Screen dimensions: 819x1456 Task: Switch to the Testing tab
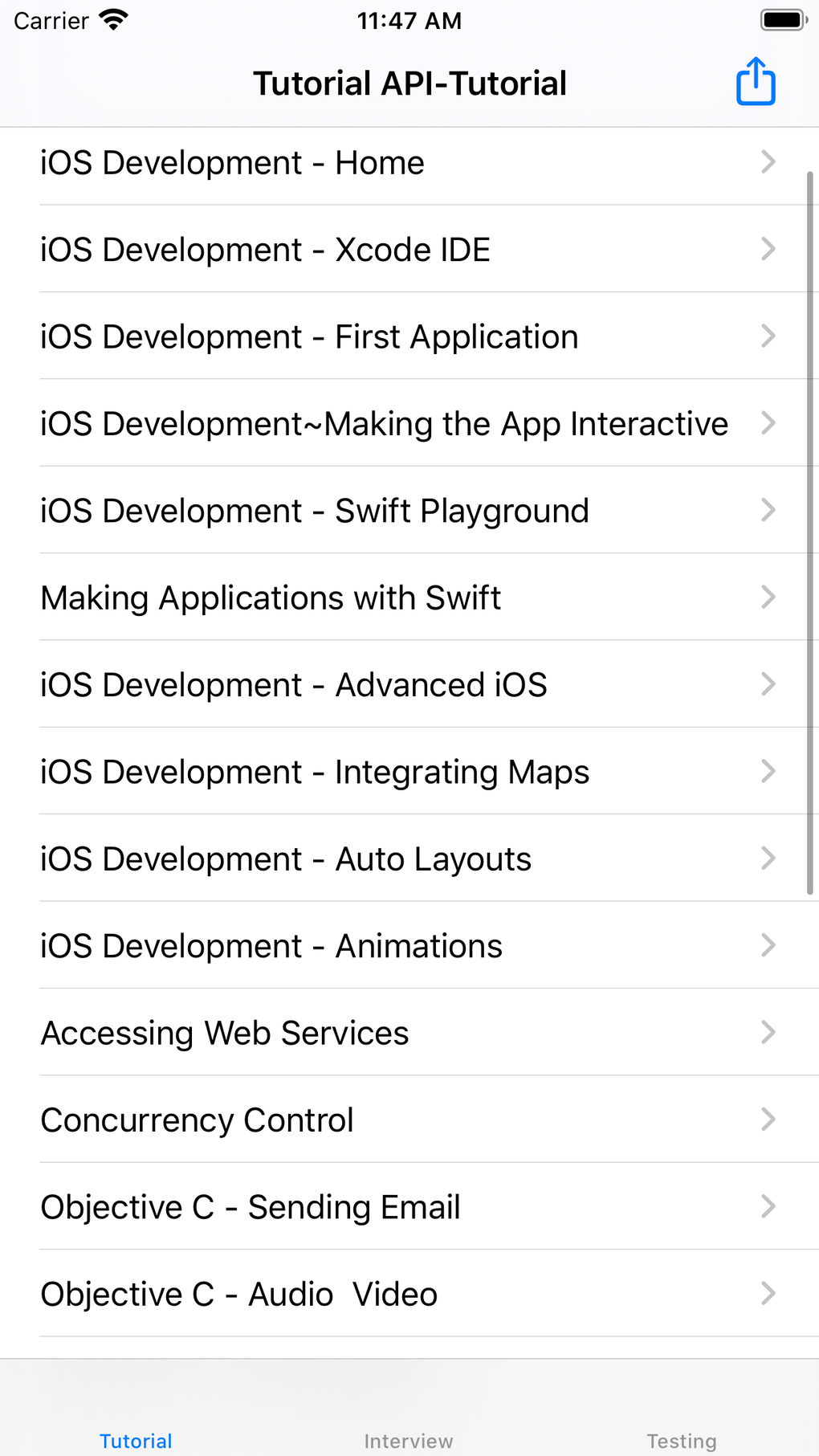click(682, 1441)
